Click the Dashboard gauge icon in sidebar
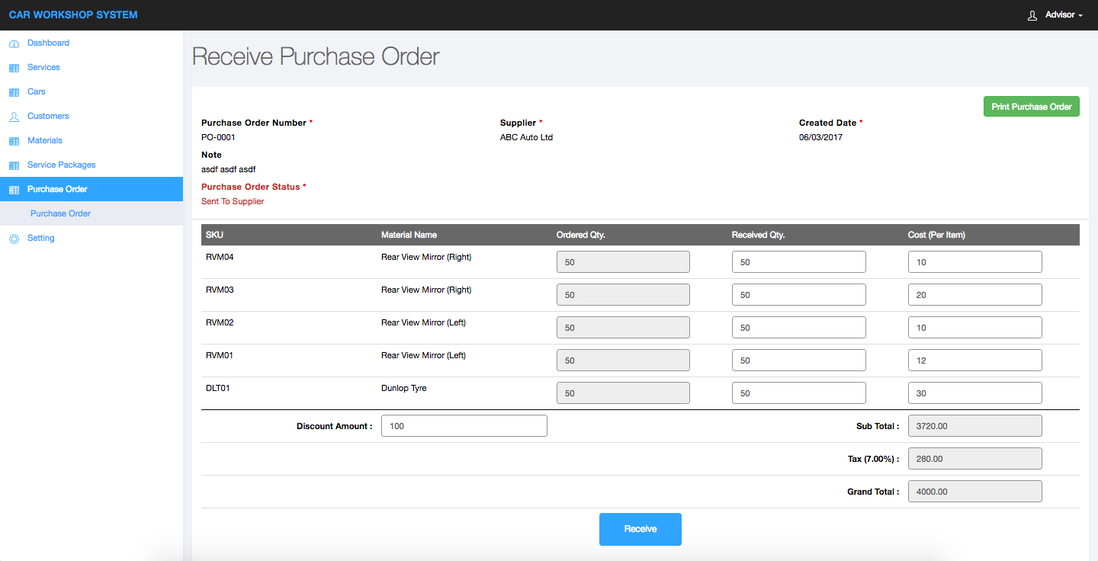The height and width of the screenshot is (561, 1098). coord(14,44)
